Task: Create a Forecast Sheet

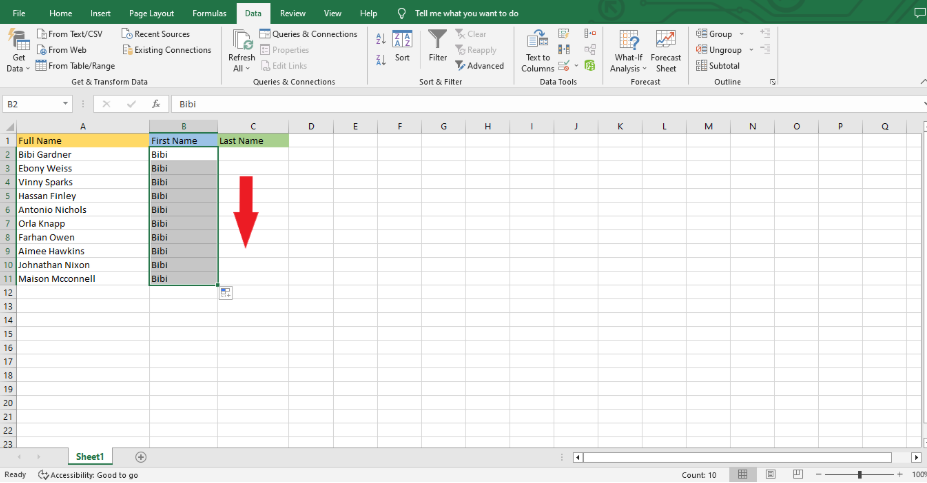Action: [666, 51]
